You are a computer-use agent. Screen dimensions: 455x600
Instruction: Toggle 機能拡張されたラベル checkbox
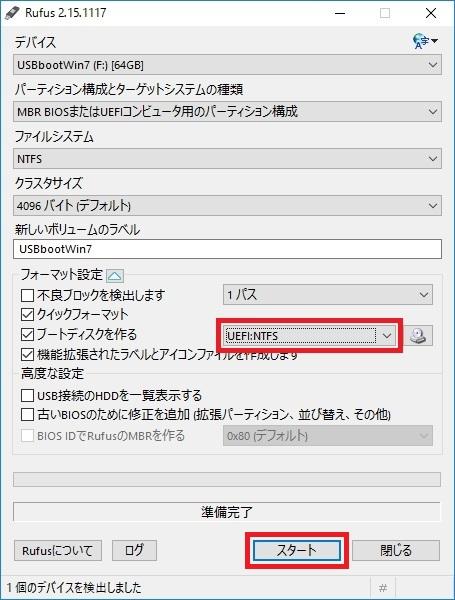click(27, 354)
